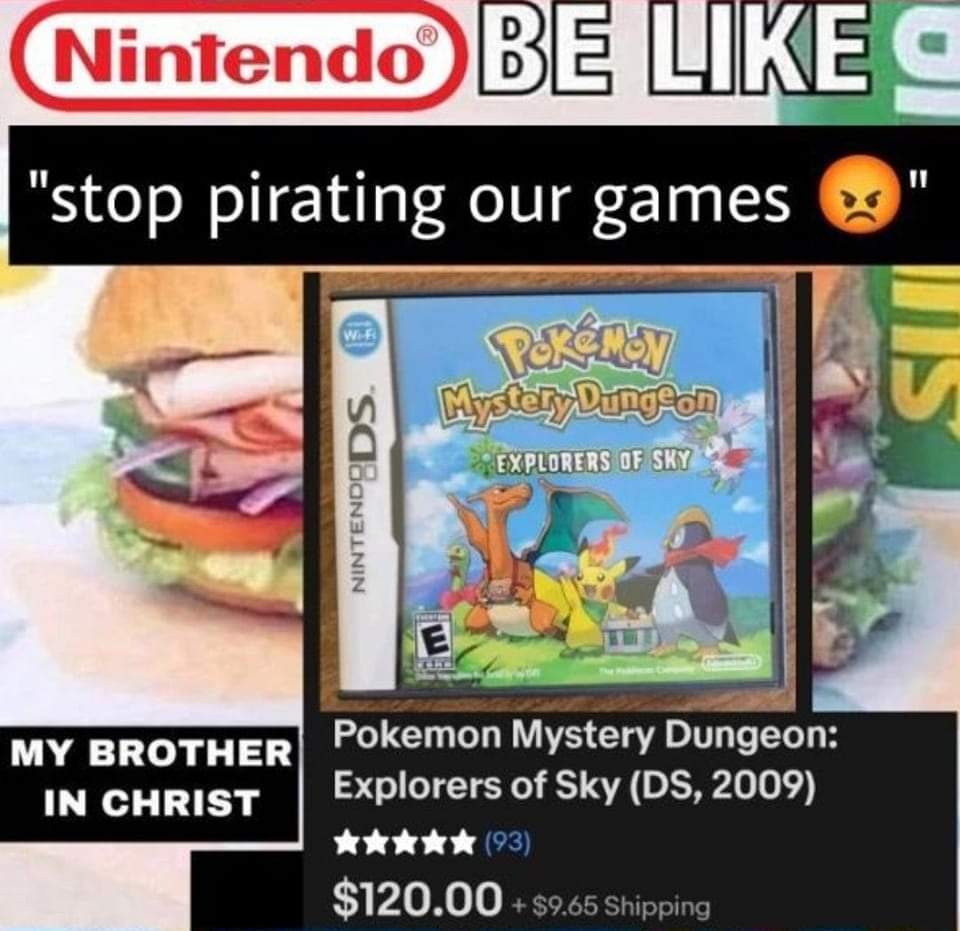The image size is (960, 931).
Task: Click the five-star rating
Action: [x=402, y=844]
